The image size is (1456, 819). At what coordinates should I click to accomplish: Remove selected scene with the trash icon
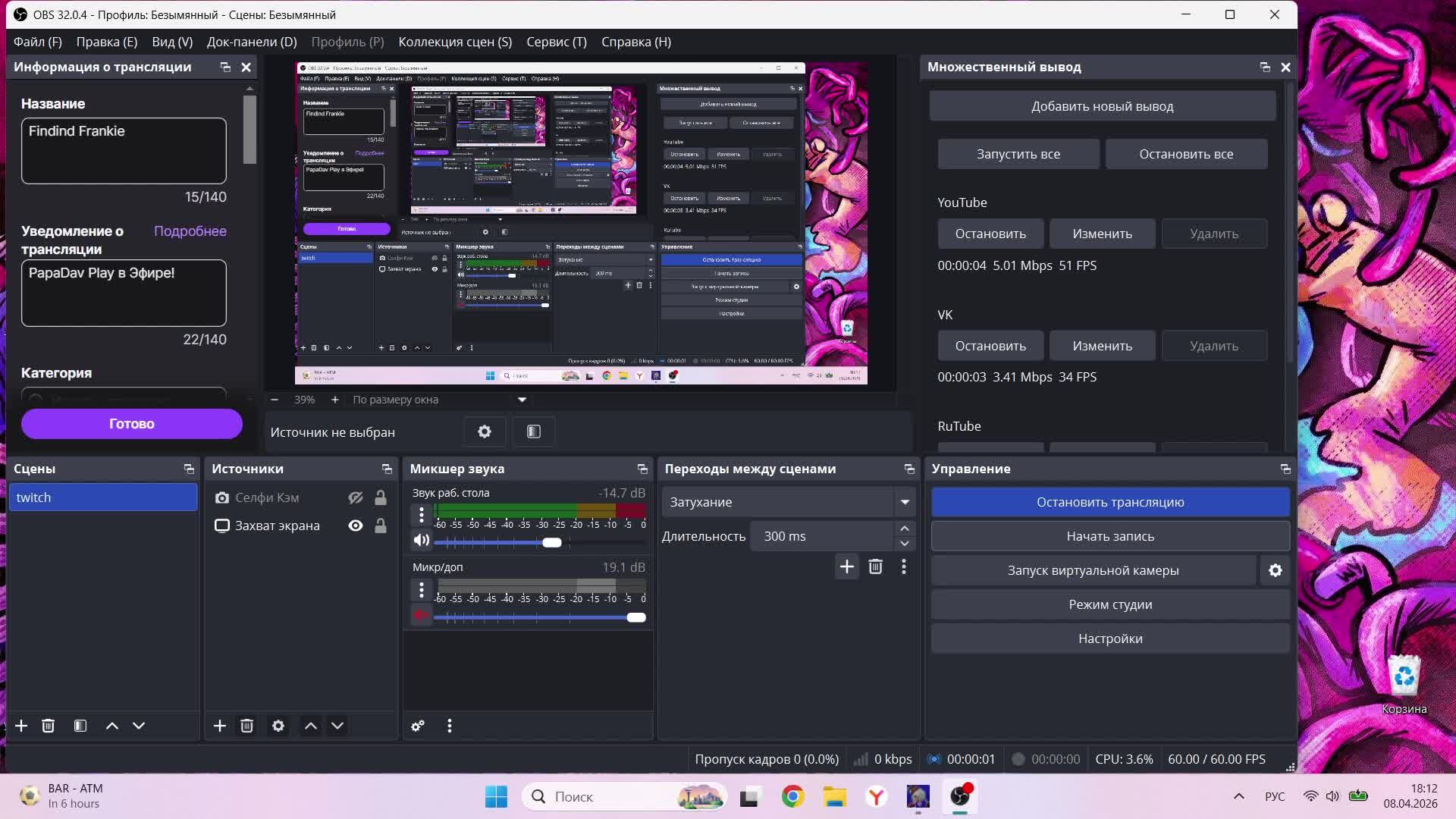pos(48,726)
